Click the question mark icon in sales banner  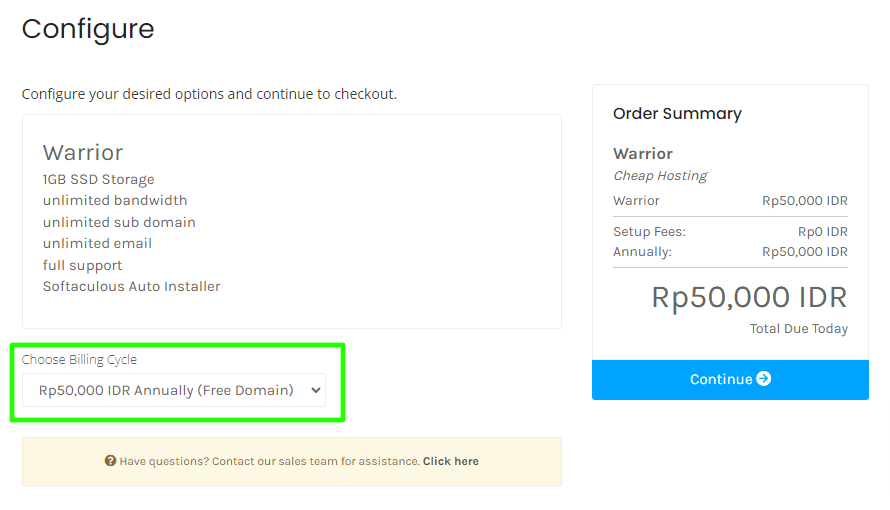pyautogui.click(x=110, y=461)
